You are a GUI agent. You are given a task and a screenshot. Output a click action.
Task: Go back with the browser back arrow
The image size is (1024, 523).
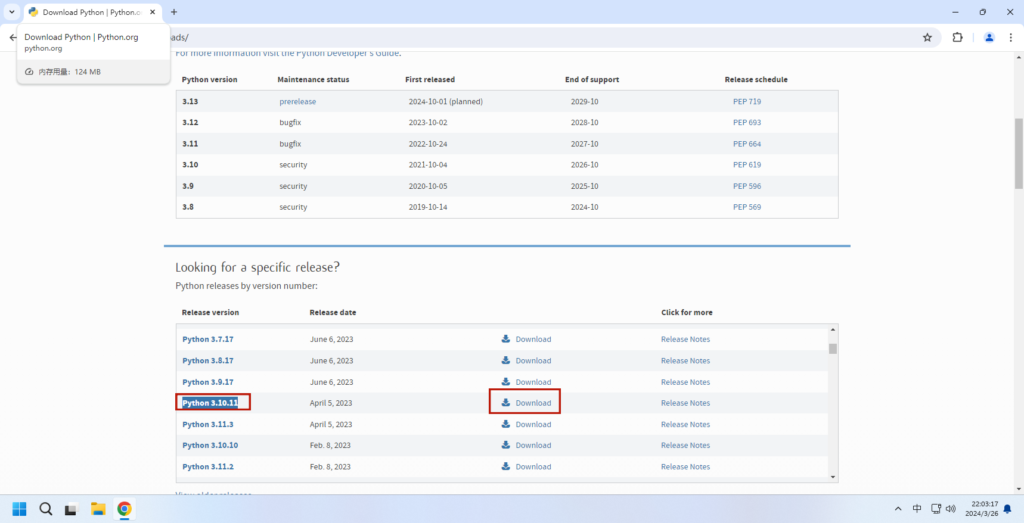coord(12,38)
